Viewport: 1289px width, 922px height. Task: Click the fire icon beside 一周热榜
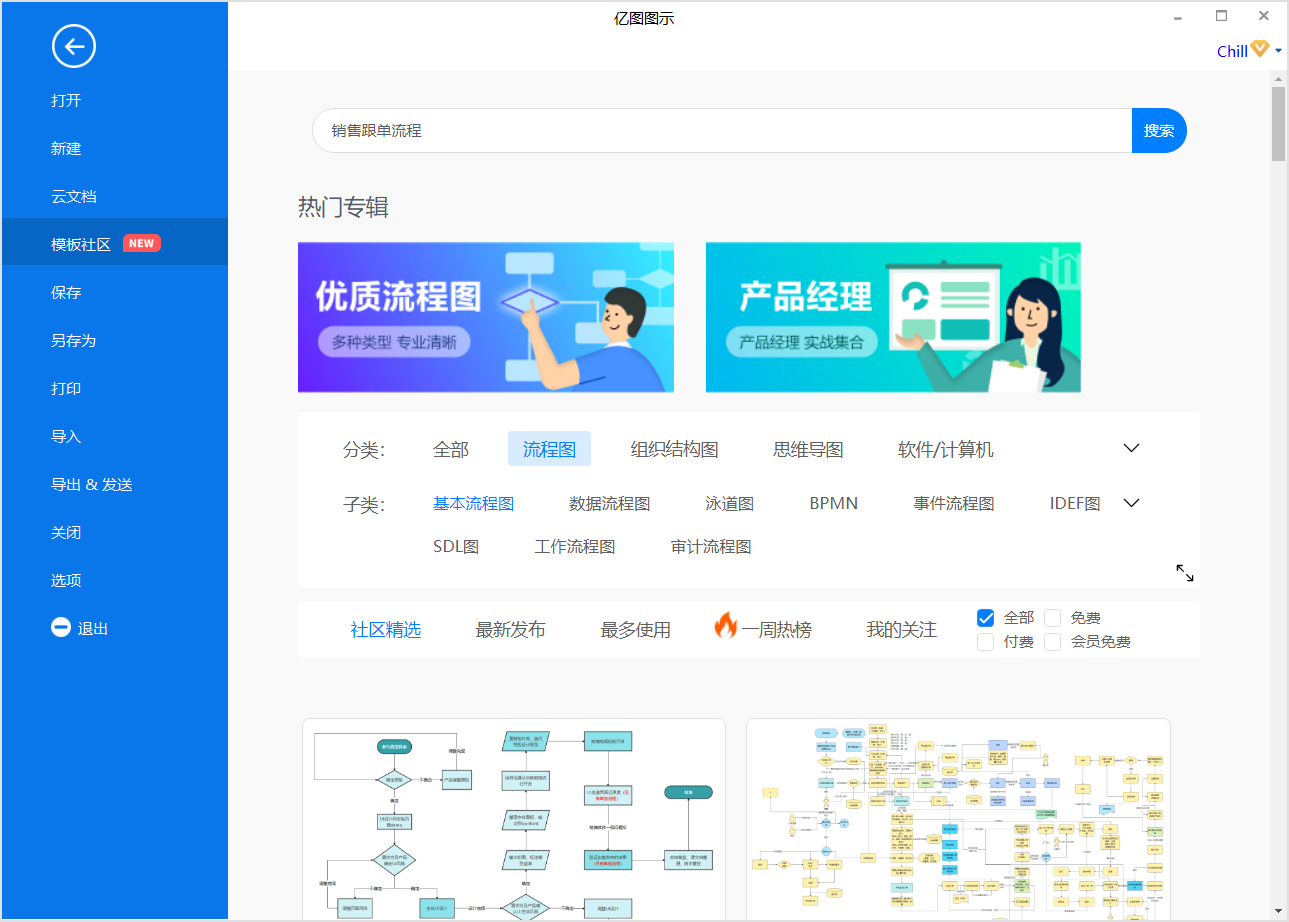pos(726,626)
